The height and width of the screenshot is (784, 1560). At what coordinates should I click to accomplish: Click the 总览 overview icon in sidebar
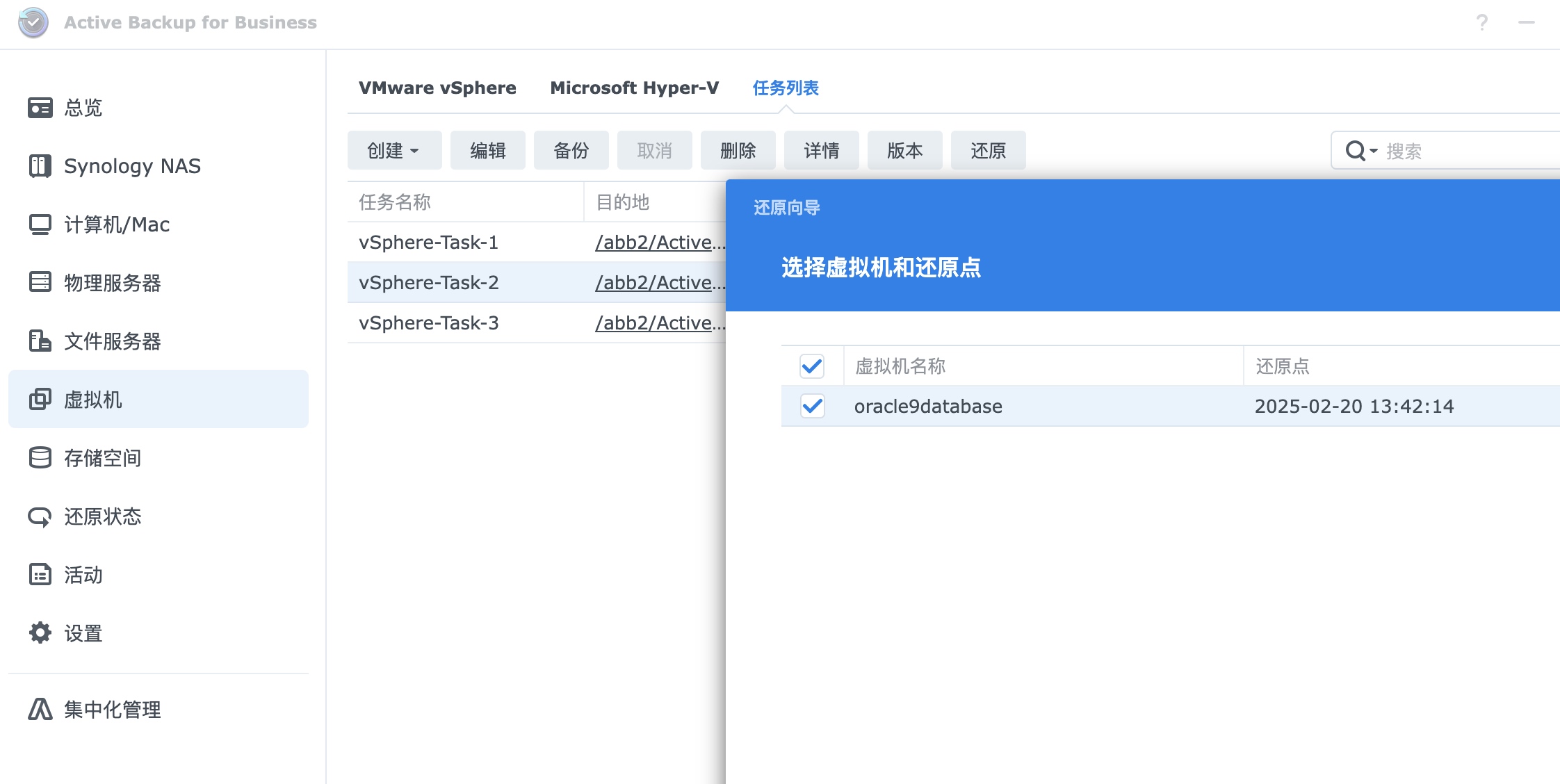pyautogui.click(x=40, y=108)
